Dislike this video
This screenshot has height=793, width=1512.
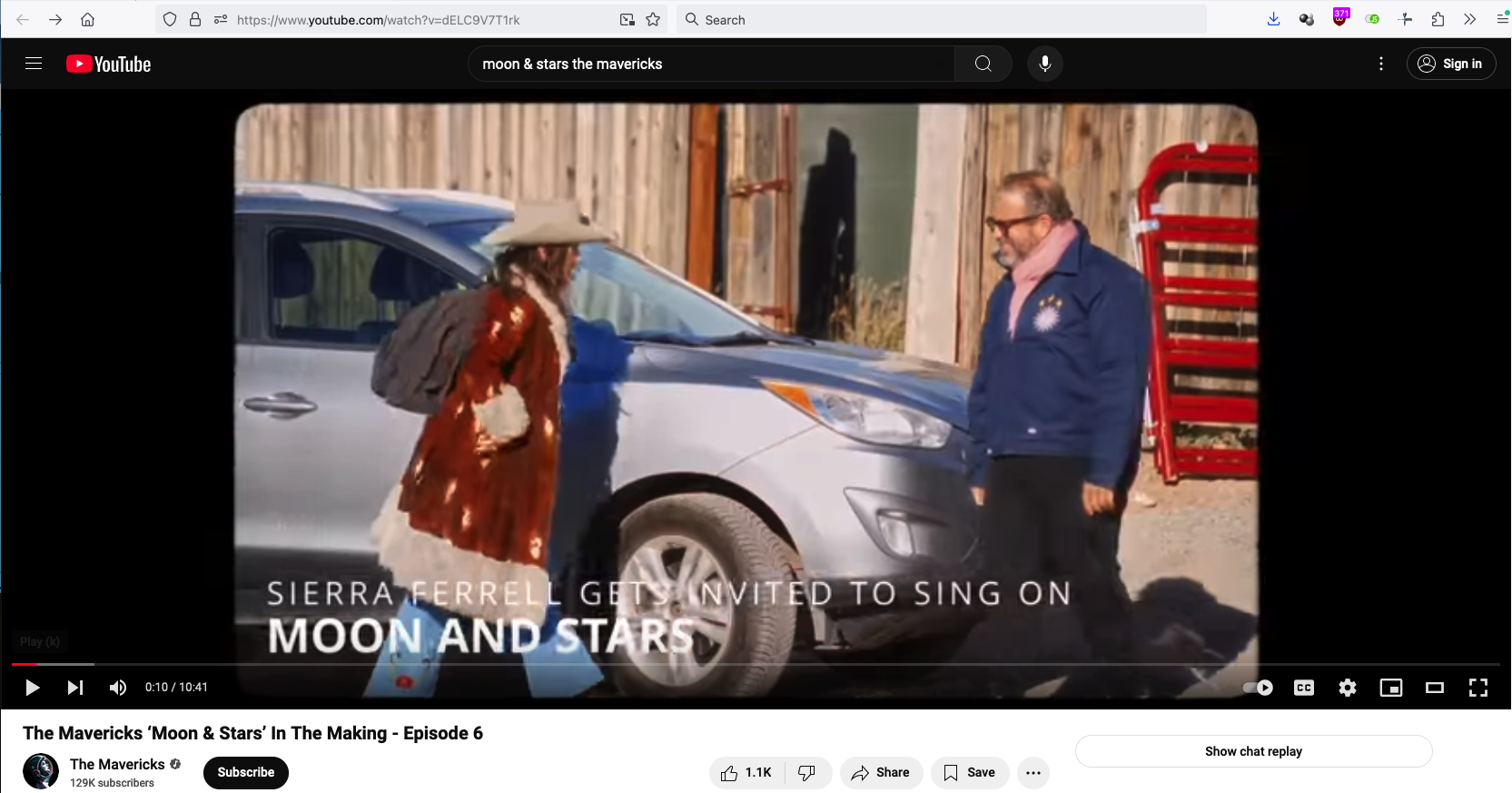point(807,773)
